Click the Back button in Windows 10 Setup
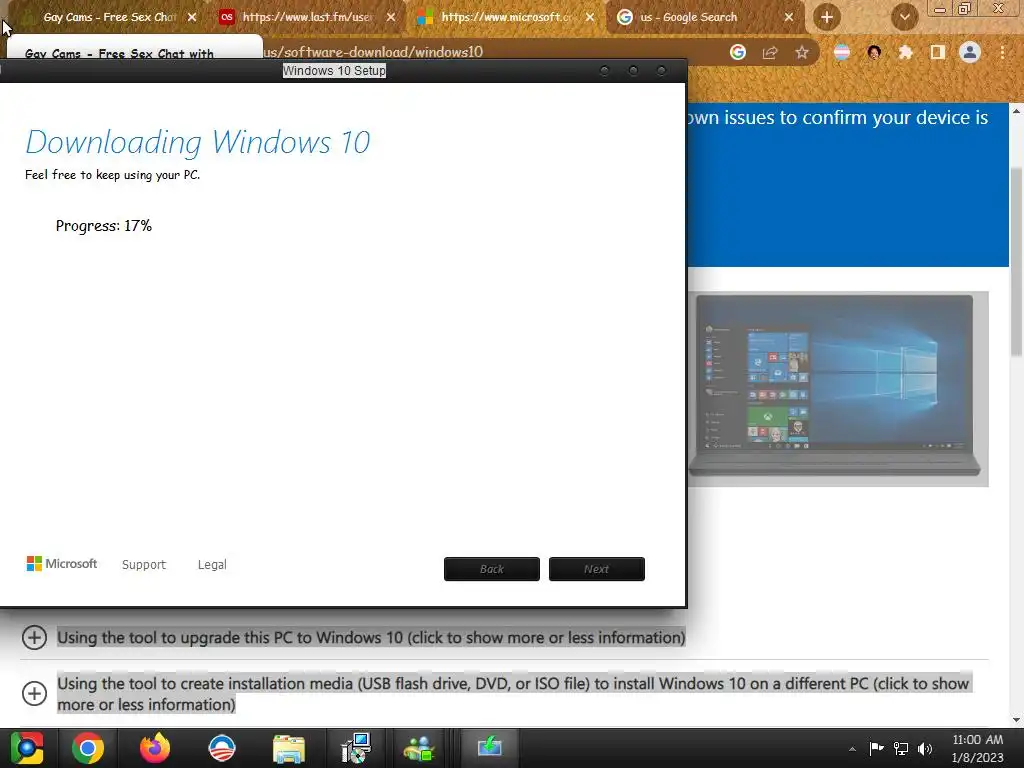This screenshot has width=1024, height=768. [492, 569]
